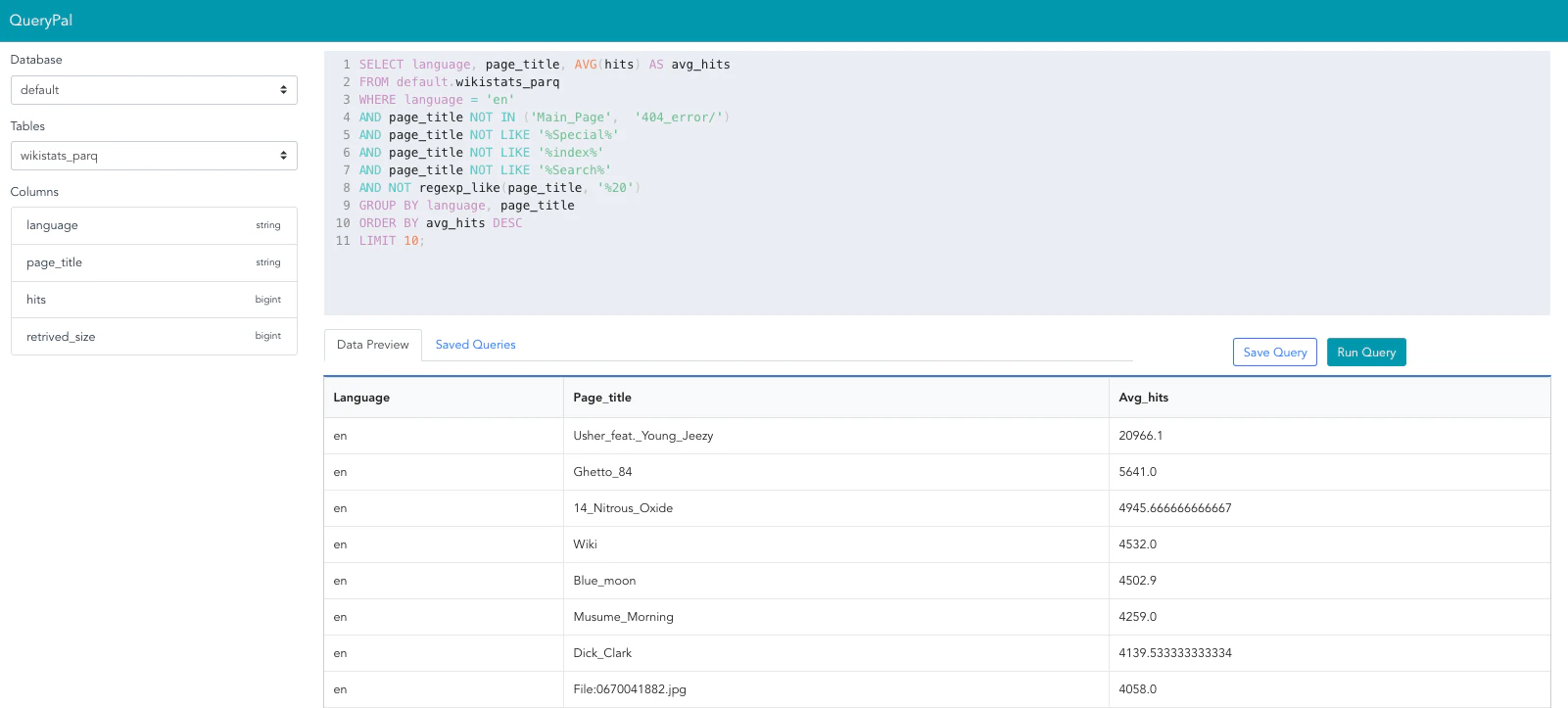Click the Run Query button

(1366, 353)
